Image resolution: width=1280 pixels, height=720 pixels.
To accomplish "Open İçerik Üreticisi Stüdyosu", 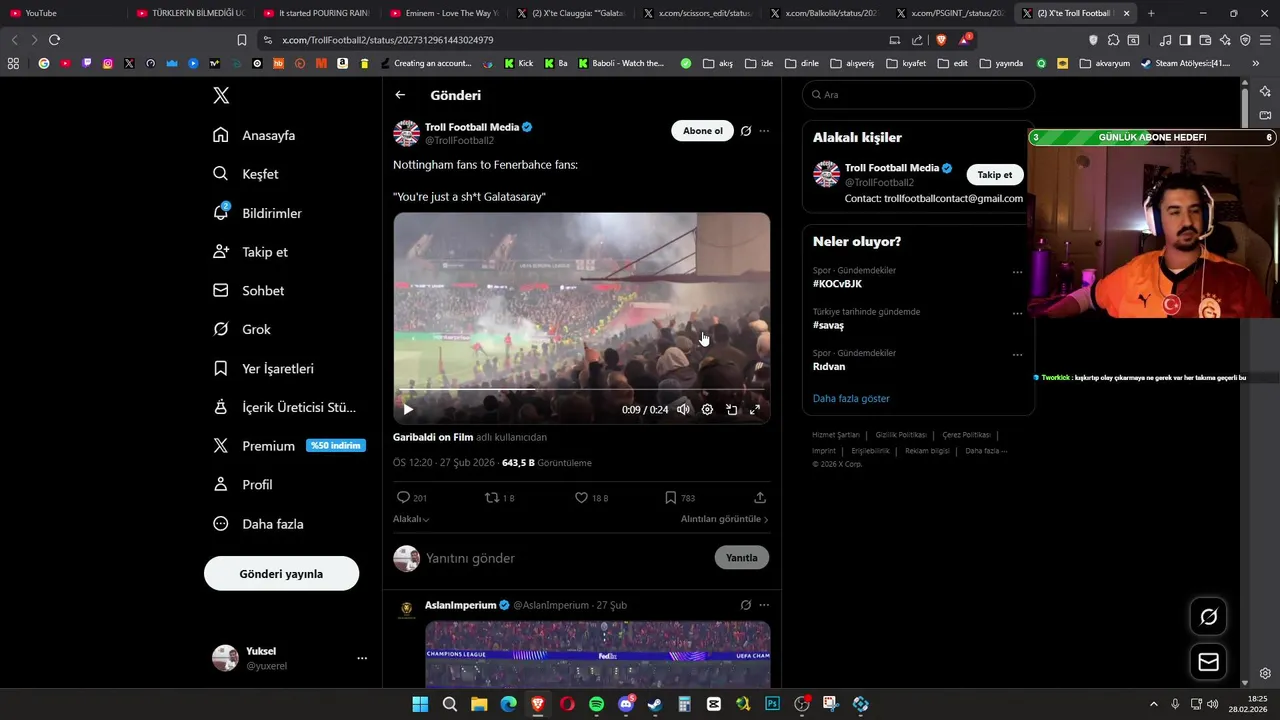I will pos(285,407).
